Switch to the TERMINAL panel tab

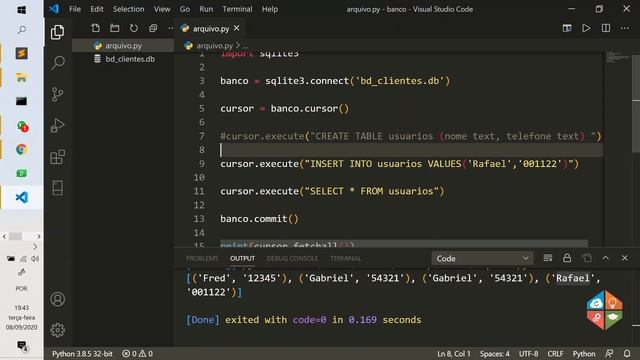point(346,258)
